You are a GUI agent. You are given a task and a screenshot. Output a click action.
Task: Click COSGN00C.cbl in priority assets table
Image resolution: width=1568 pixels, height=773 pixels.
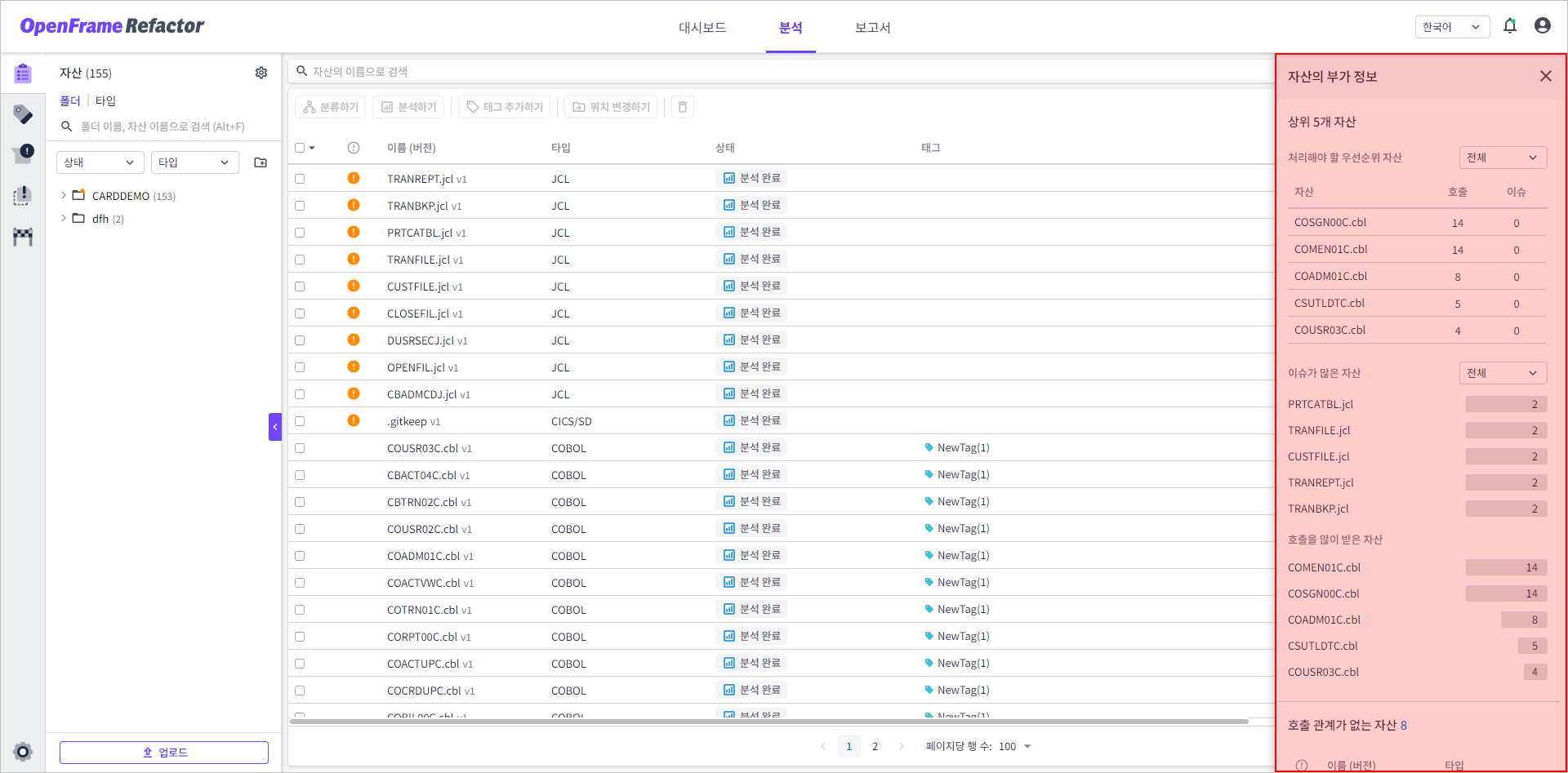pos(1330,222)
